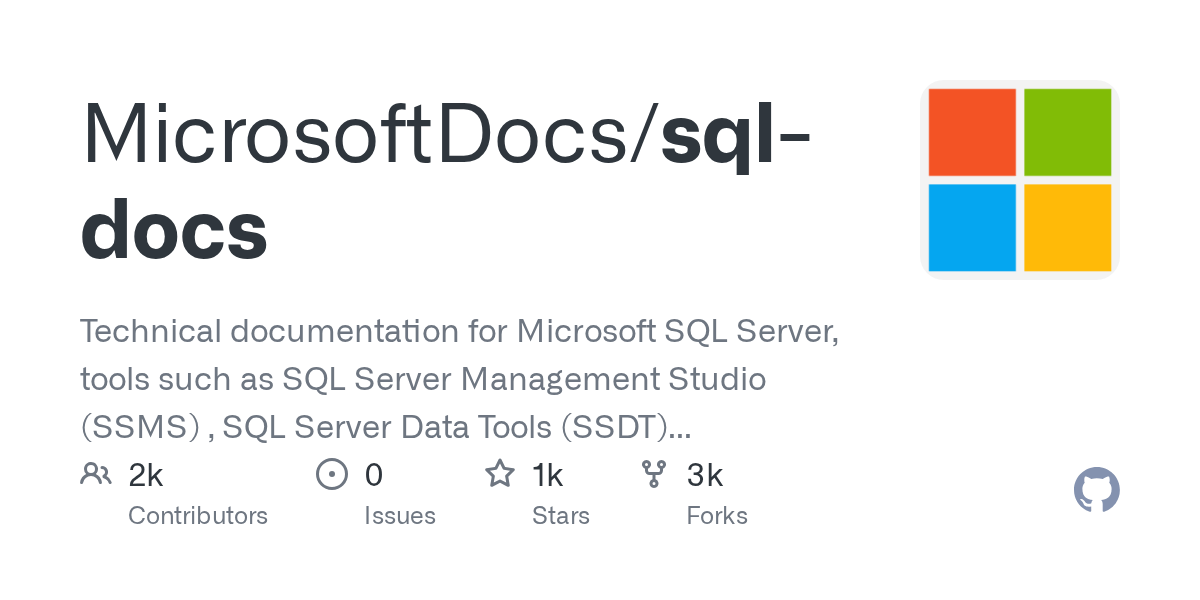Image resolution: width=1200 pixels, height=600 pixels.
Task: Click the 0 Issues count
Action: point(374,474)
